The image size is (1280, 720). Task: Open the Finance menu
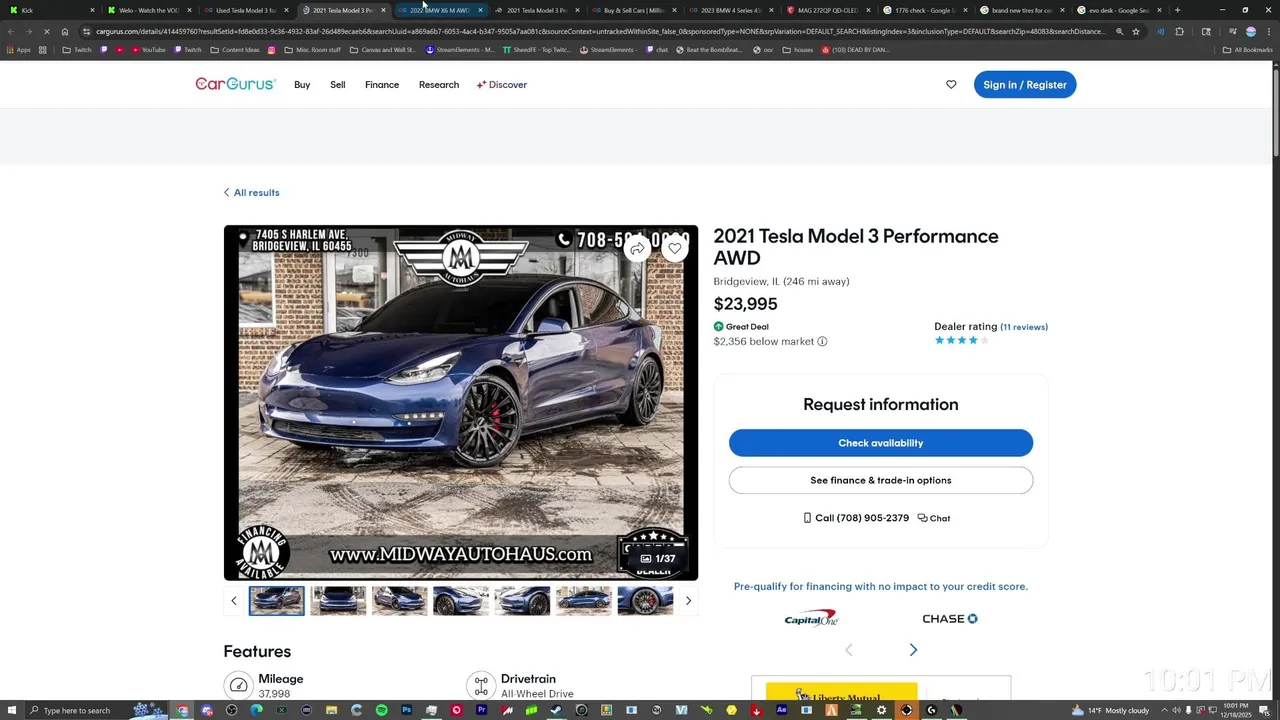point(382,85)
